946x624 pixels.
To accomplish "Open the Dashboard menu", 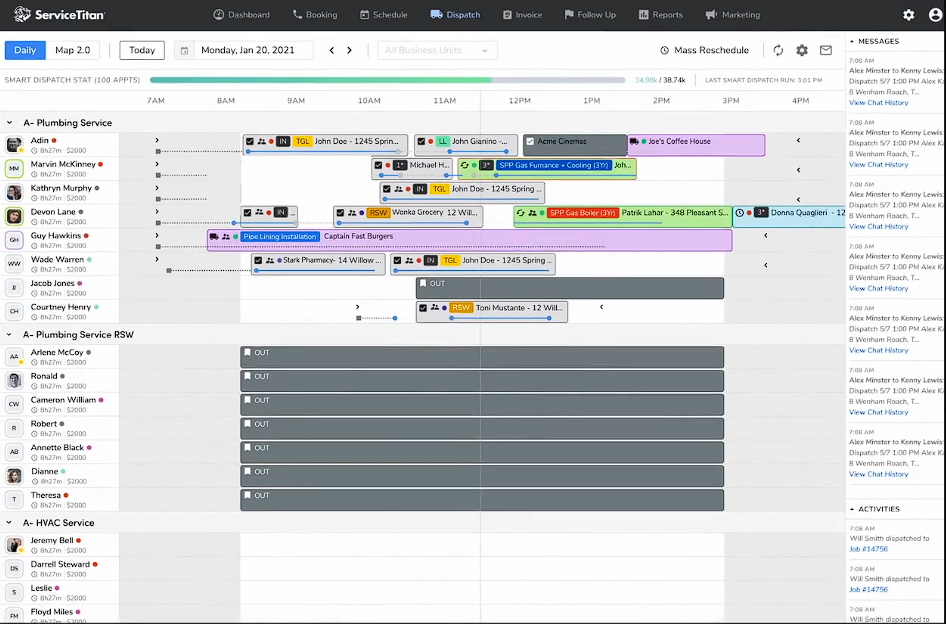I will (x=241, y=14).
